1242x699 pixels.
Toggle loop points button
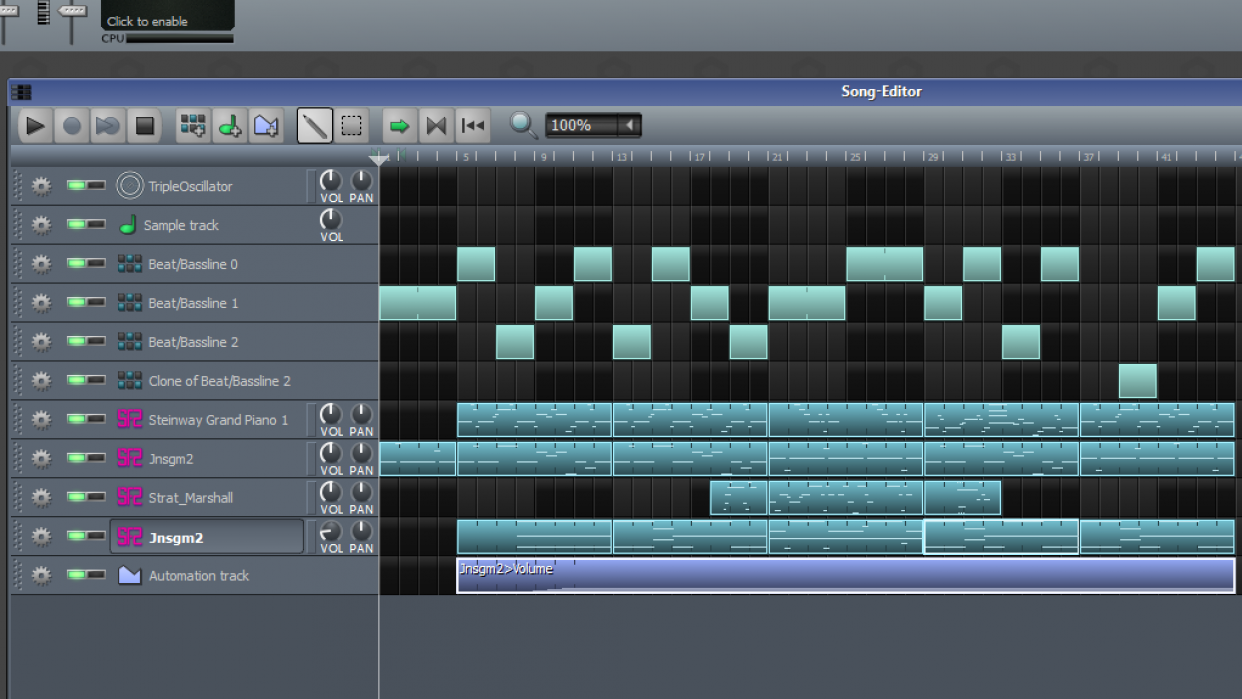[436, 126]
